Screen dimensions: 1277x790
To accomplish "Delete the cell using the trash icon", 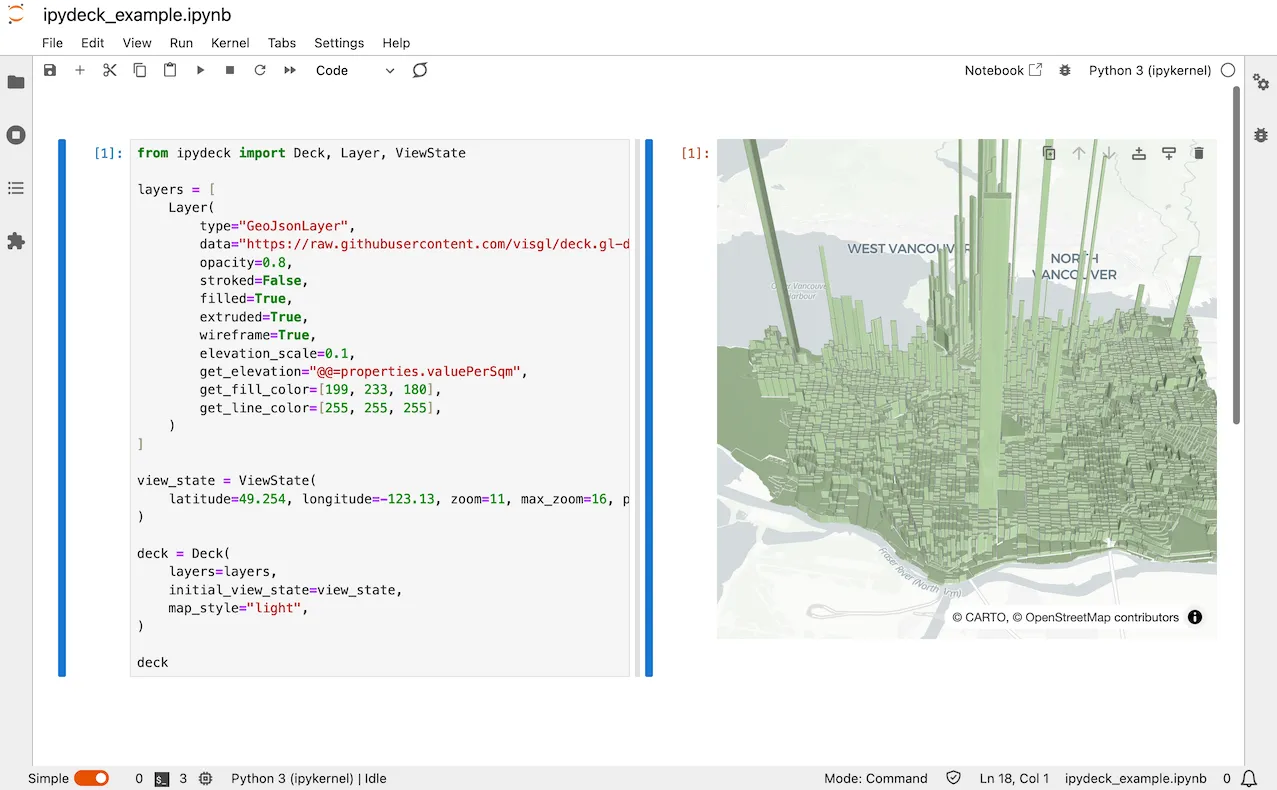I will (x=1199, y=153).
